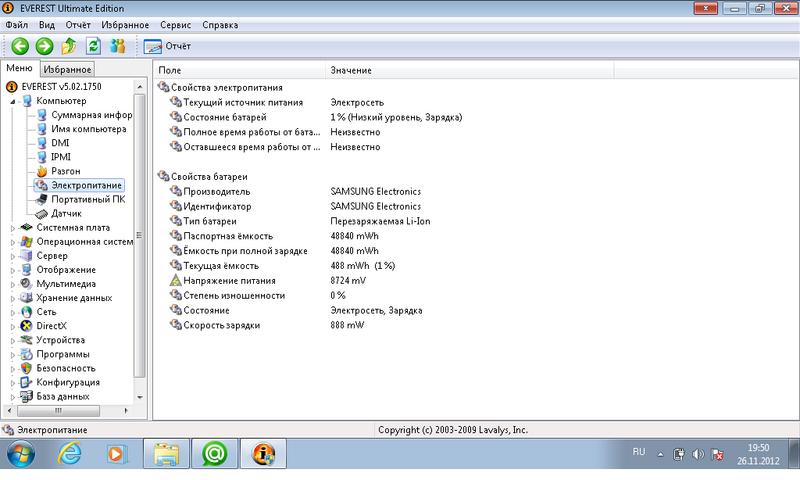The width and height of the screenshot is (800, 480).
Task: Switch to the Меню tab
Action: pyautogui.click(x=19, y=68)
